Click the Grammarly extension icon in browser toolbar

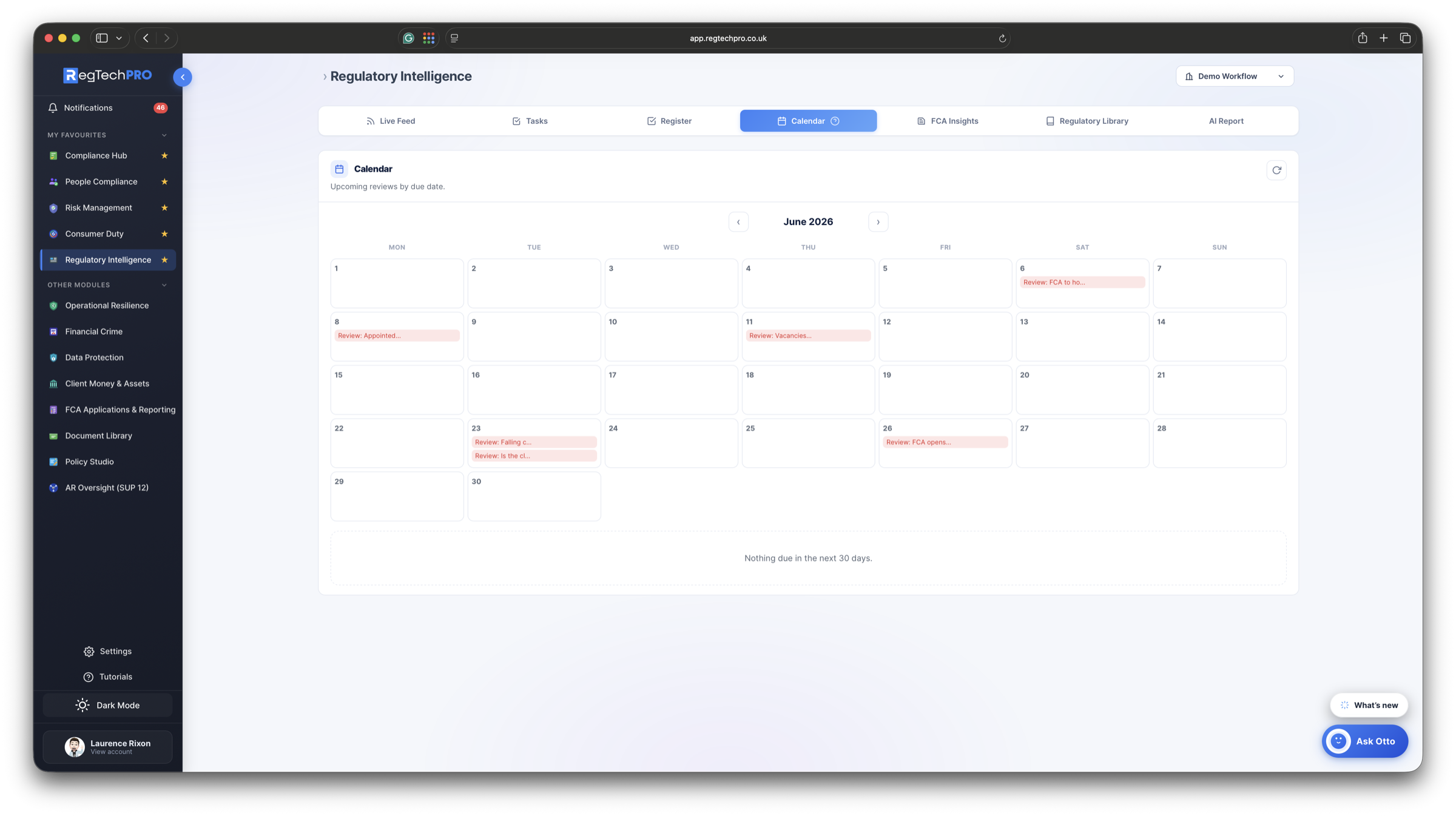pyautogui.click(x=408, y=38)
